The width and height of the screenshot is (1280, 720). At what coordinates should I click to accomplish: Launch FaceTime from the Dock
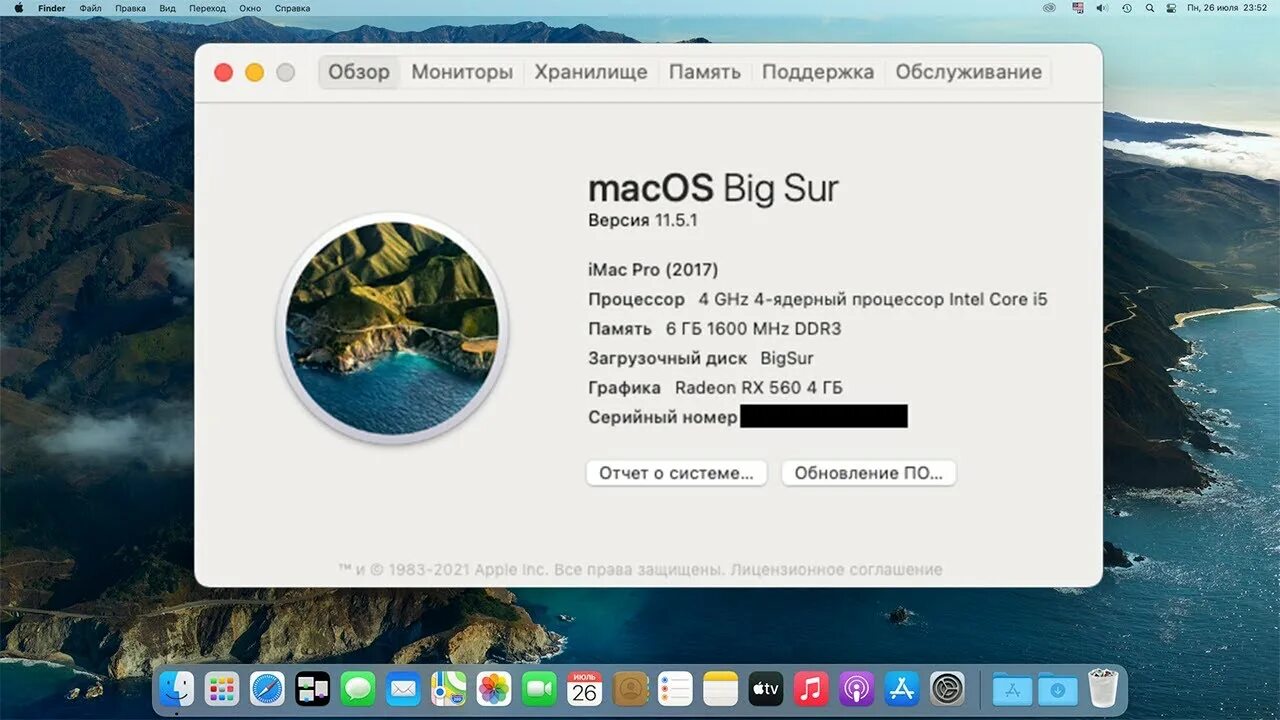[x=539, y=688]
